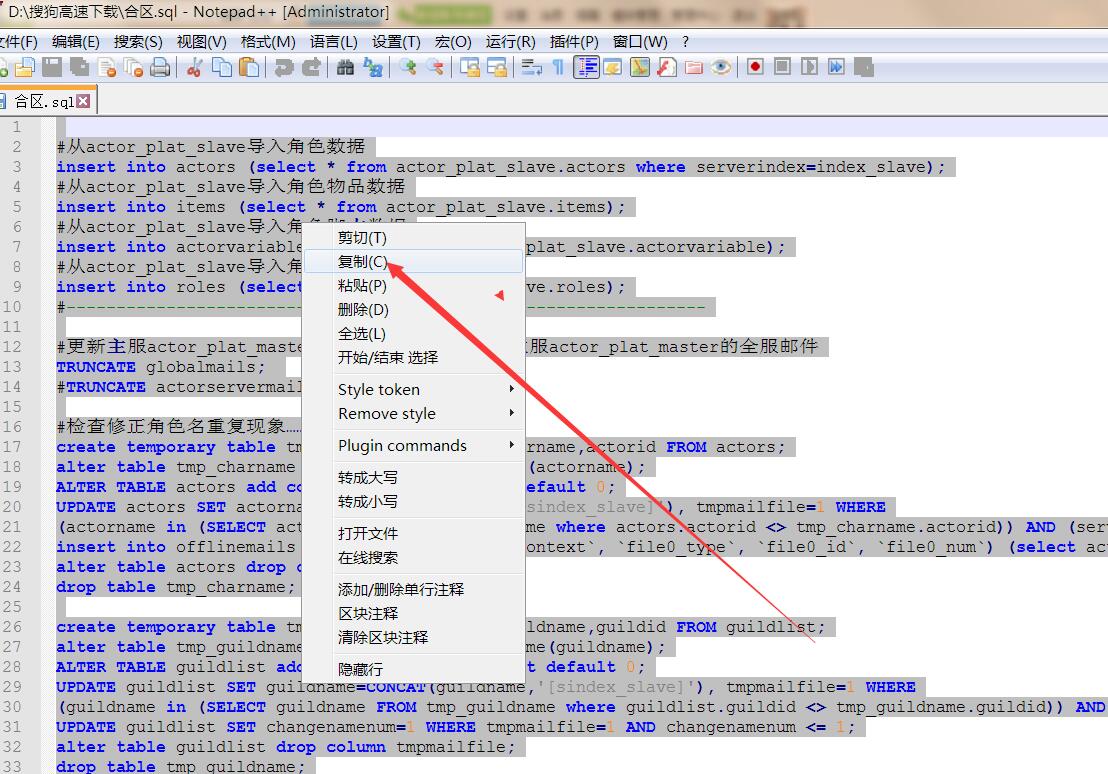The height and width of the screenshot is (774, 1108).
Task: Click the Print toolbar icon
Action: [x=159, y=67]
